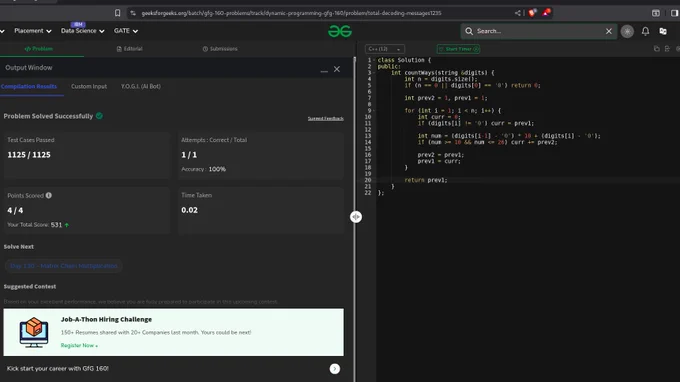Close the Output Window
The image size is (680, 382).
pyautogui.click(x=337, y=69)
